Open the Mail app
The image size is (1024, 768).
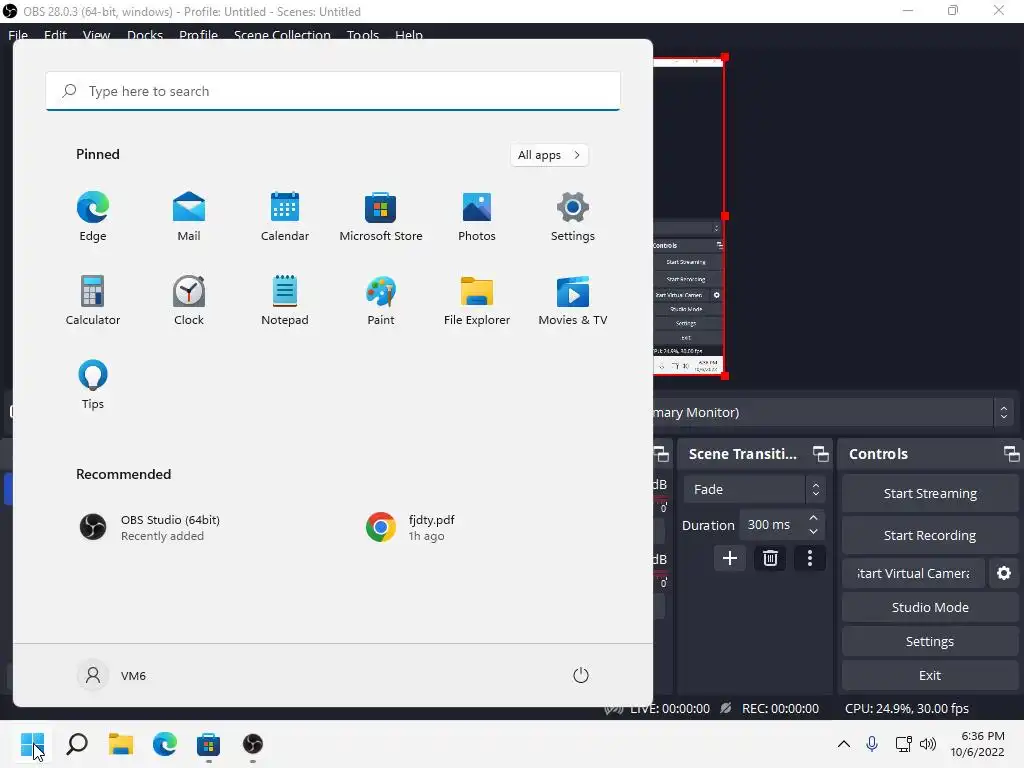click(x=189, y=217)
